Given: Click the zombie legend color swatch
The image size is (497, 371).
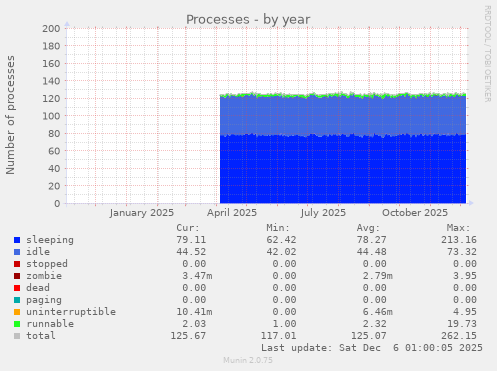Looking at the screenshot, I should tap(17, 276).
